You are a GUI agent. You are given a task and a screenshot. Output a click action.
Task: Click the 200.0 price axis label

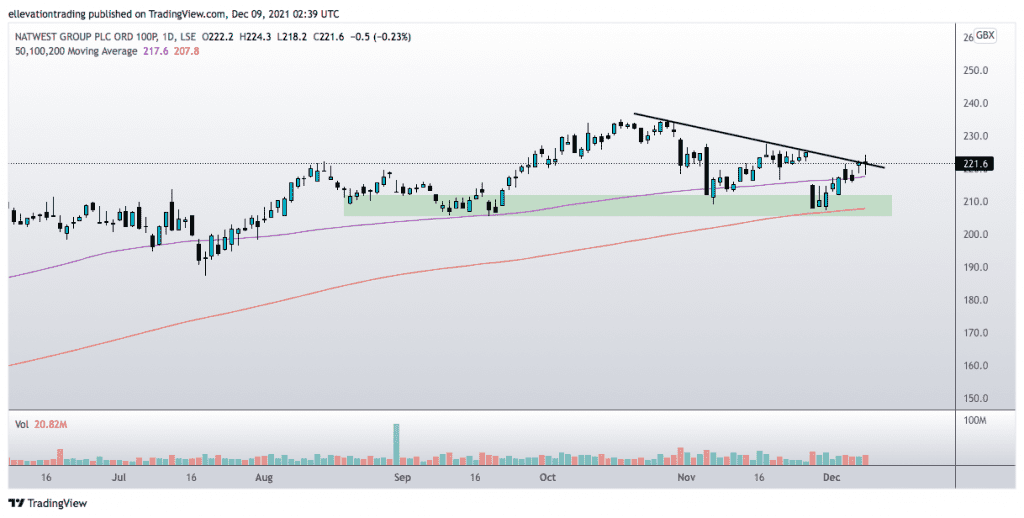[x=976, y=235]
